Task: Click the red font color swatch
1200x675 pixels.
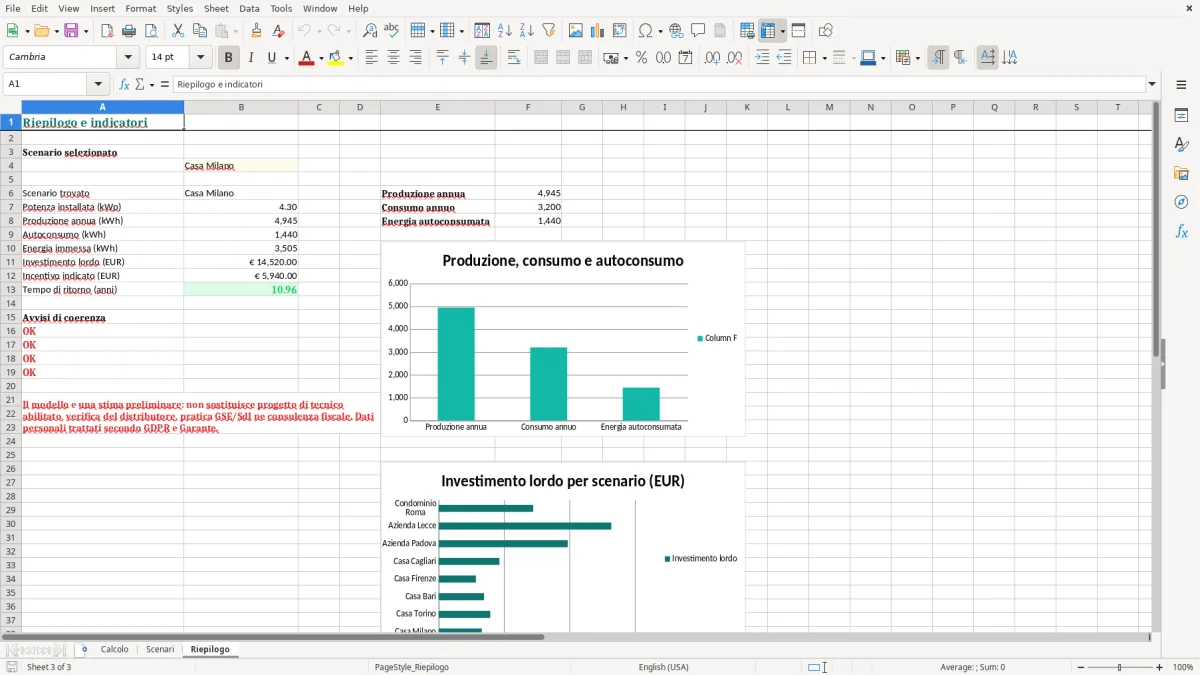Action: tap(306, 58)
